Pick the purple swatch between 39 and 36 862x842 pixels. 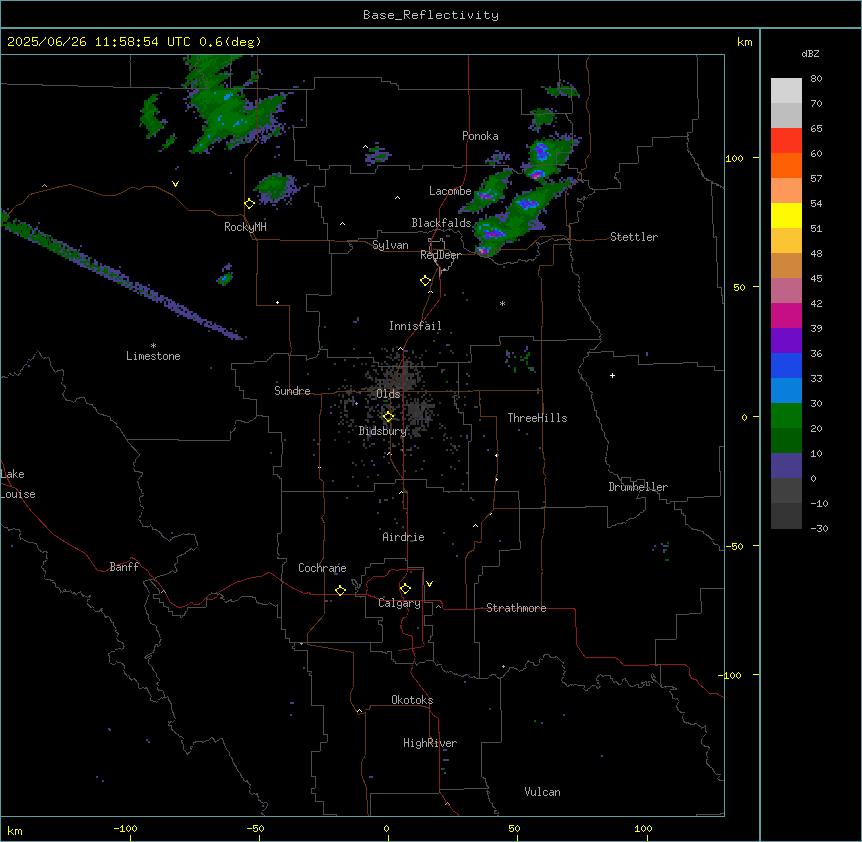(786, 340)
